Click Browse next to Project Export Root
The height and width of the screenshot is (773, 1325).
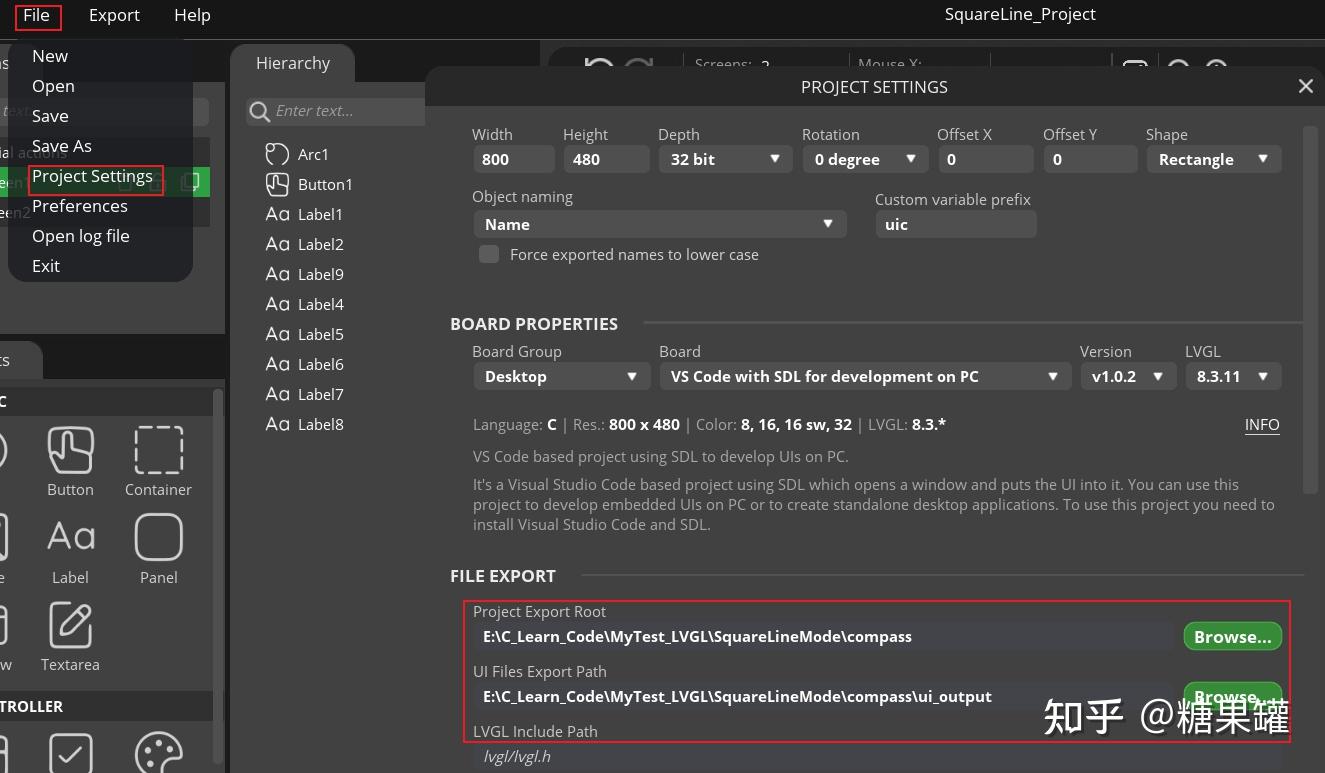[1232, 636]
